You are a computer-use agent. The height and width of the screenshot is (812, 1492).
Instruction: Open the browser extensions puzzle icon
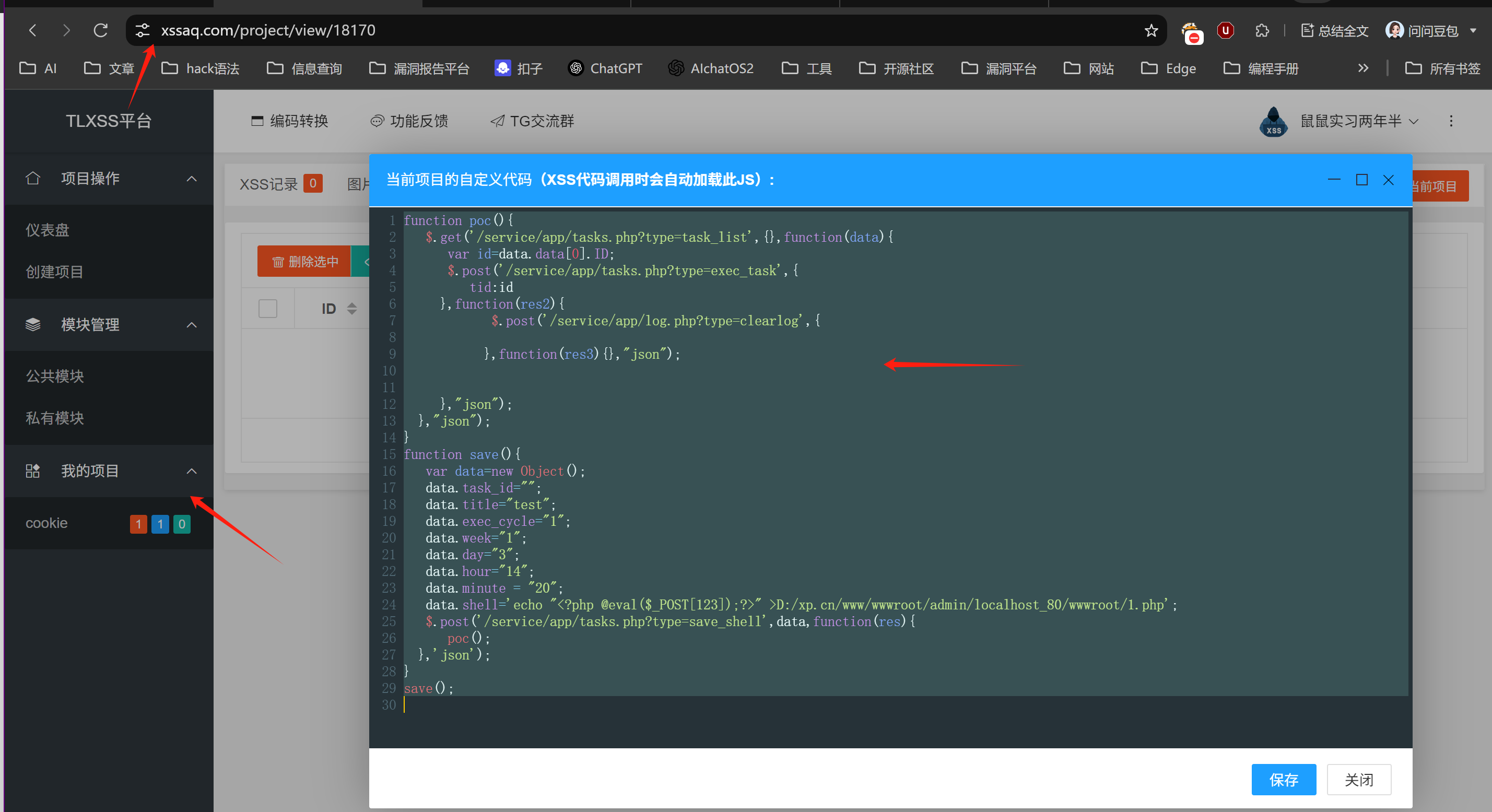tap(1262, 31)
